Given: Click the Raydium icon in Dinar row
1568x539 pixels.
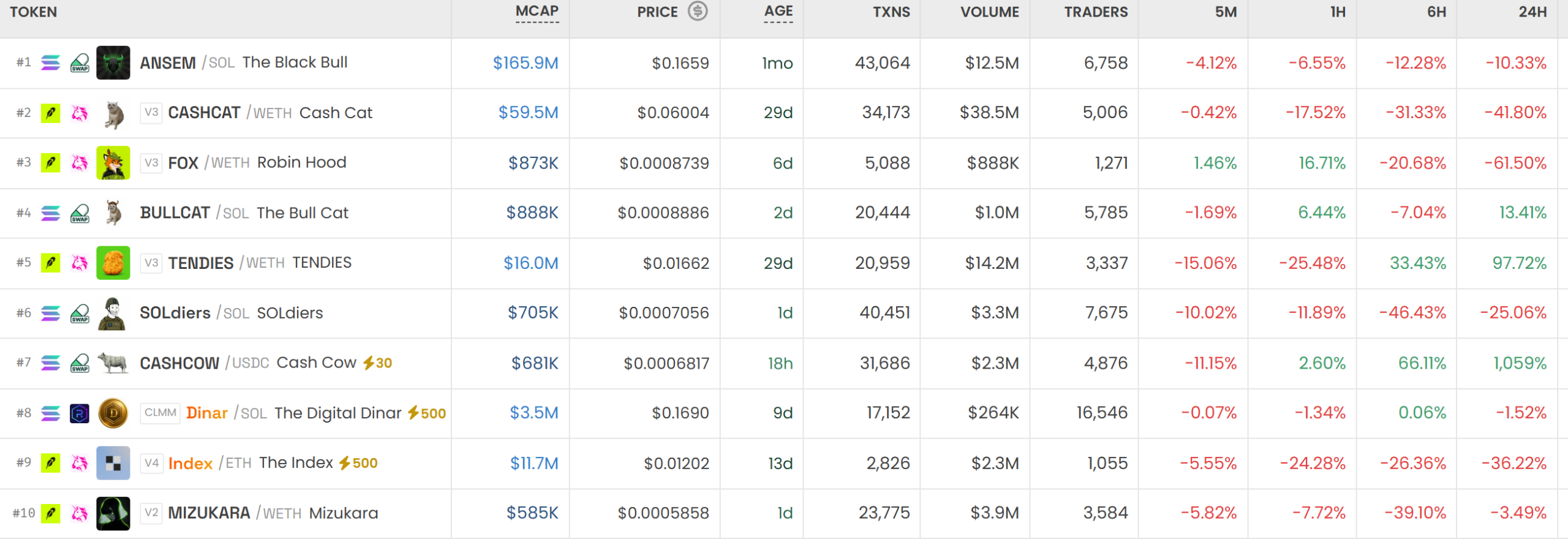Looking at the screenshot, I should pos(80,413).
